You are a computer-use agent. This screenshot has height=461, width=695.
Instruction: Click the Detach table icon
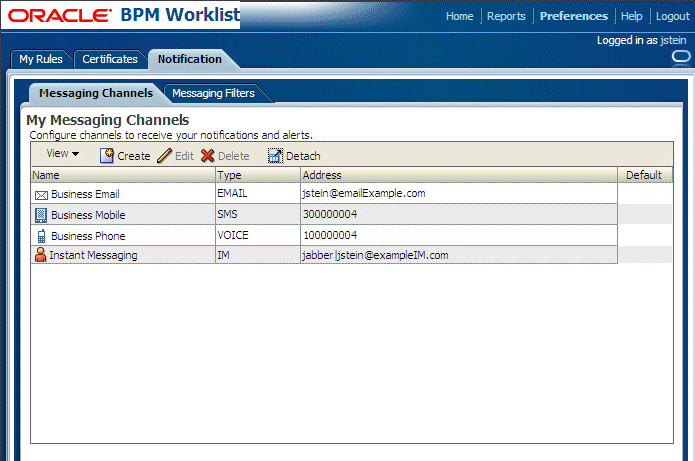pyautogui.click(x=275, y=156)
